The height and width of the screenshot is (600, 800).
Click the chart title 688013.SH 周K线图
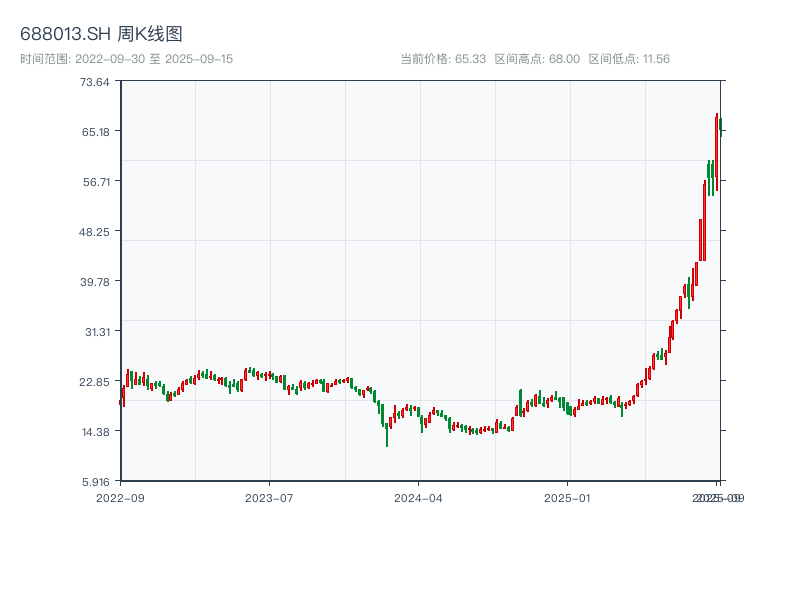pos(101,34)
